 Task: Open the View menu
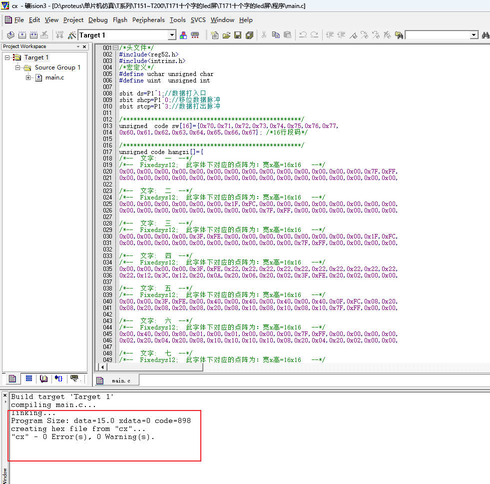[52, 20]
